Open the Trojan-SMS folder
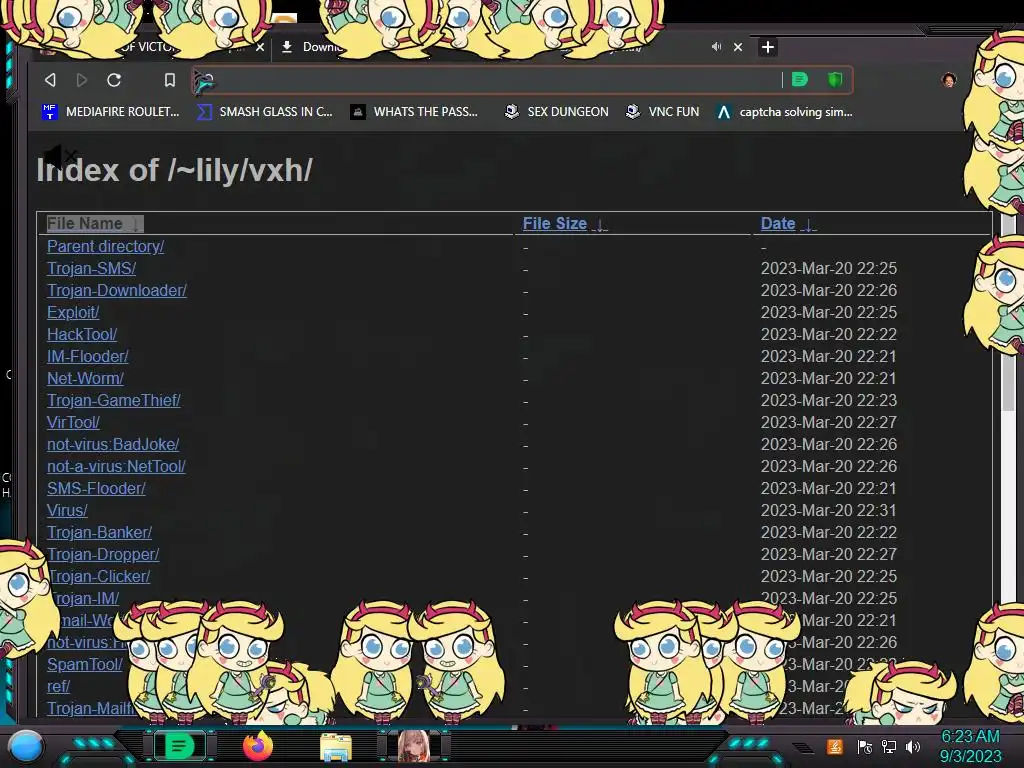Image resolution: width=1024 pixels, height=768 pixels. click(x=91, y=268)
